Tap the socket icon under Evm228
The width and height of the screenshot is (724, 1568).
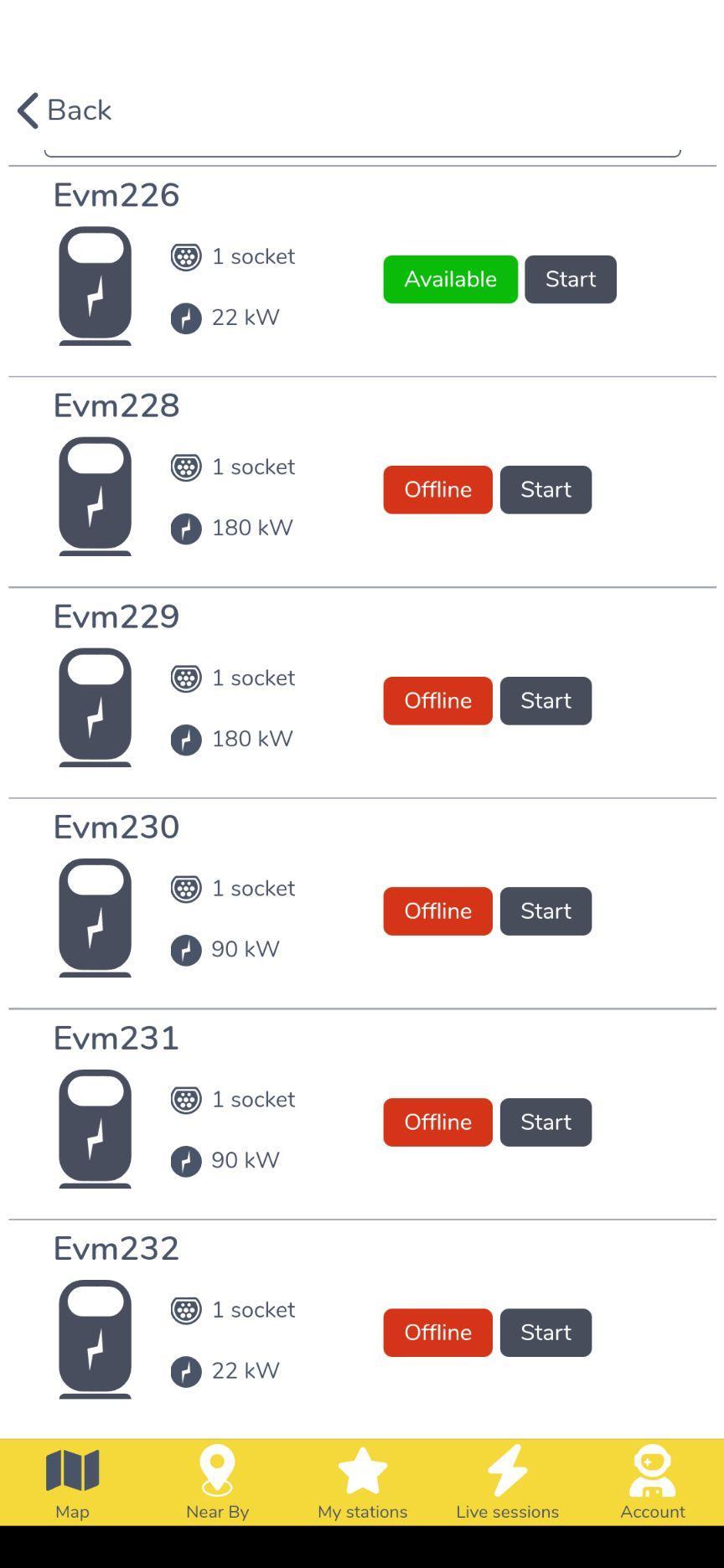[186, 467]
